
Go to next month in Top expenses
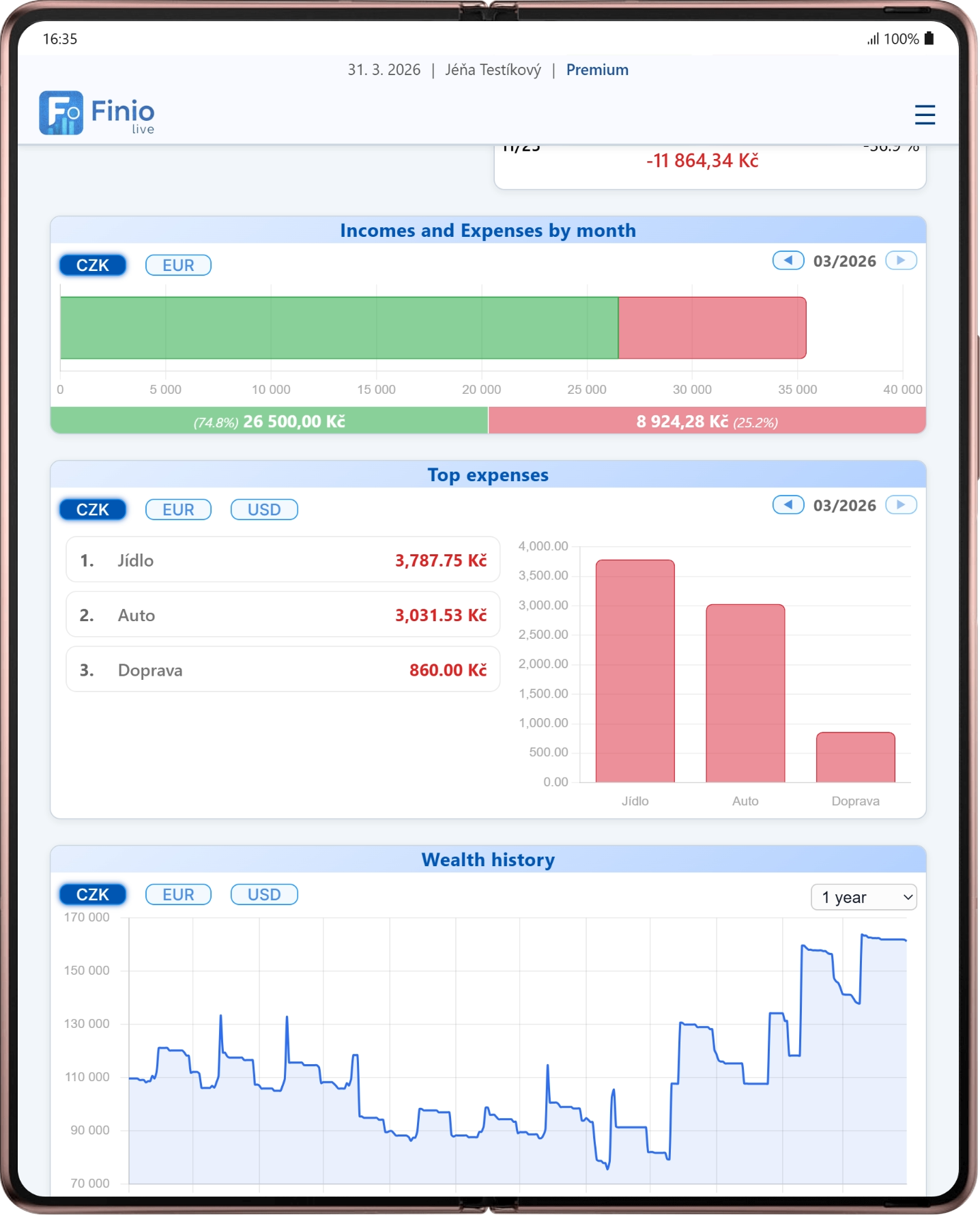click(900, 505)
